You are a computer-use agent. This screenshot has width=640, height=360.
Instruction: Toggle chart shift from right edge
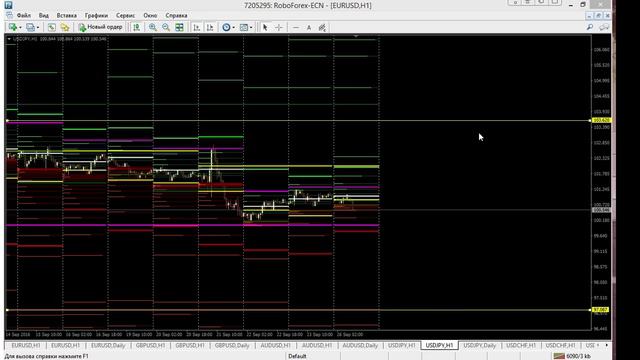tap(210, 27)
